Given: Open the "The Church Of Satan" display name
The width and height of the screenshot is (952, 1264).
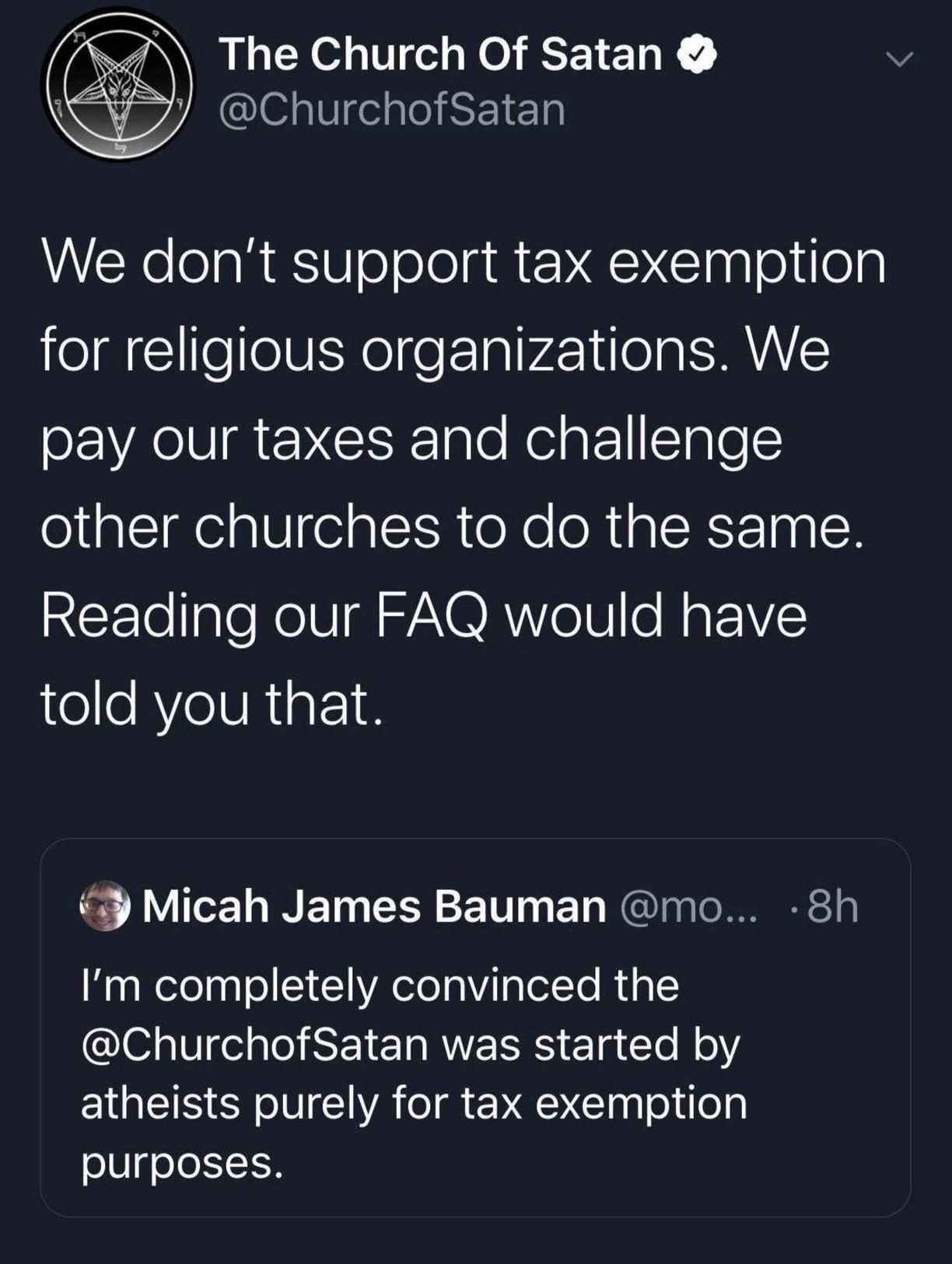Looking at the screenshot, I should [x=440, y=55].
